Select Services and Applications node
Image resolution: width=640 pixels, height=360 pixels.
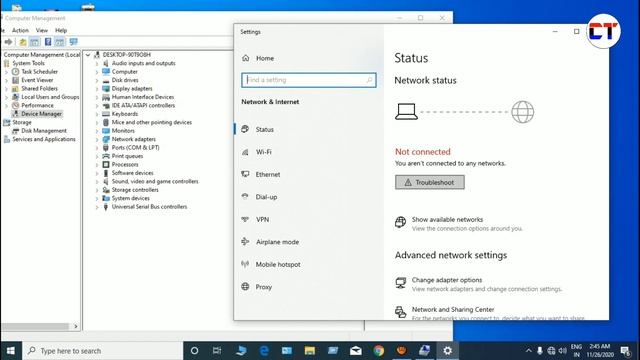click(44, 139)
